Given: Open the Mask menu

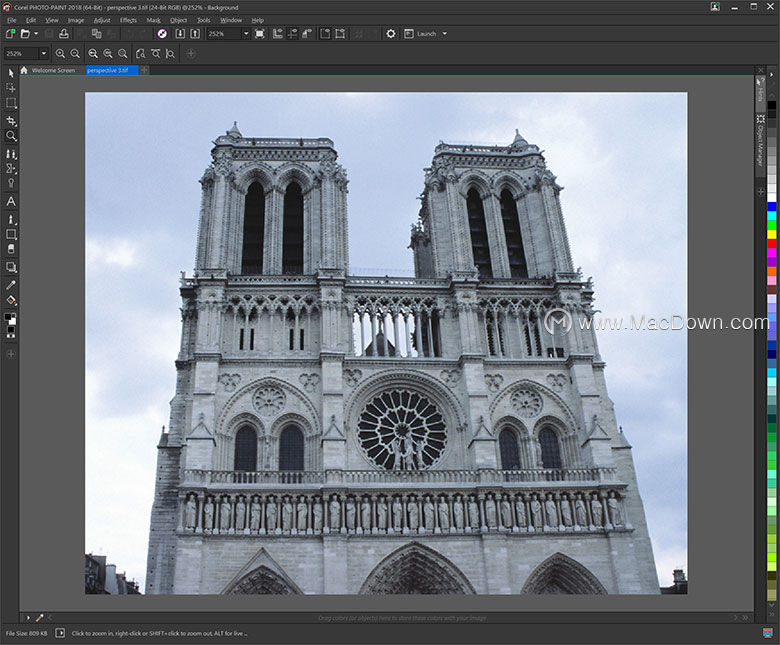Looking at the screenshot, I should point(153,20).
